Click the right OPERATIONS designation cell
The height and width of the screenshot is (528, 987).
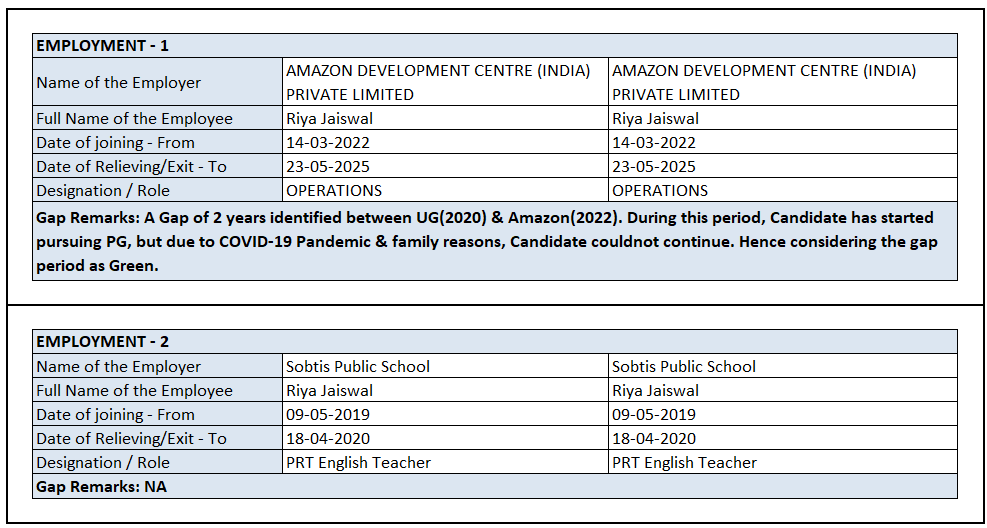(x=660, y=191)
